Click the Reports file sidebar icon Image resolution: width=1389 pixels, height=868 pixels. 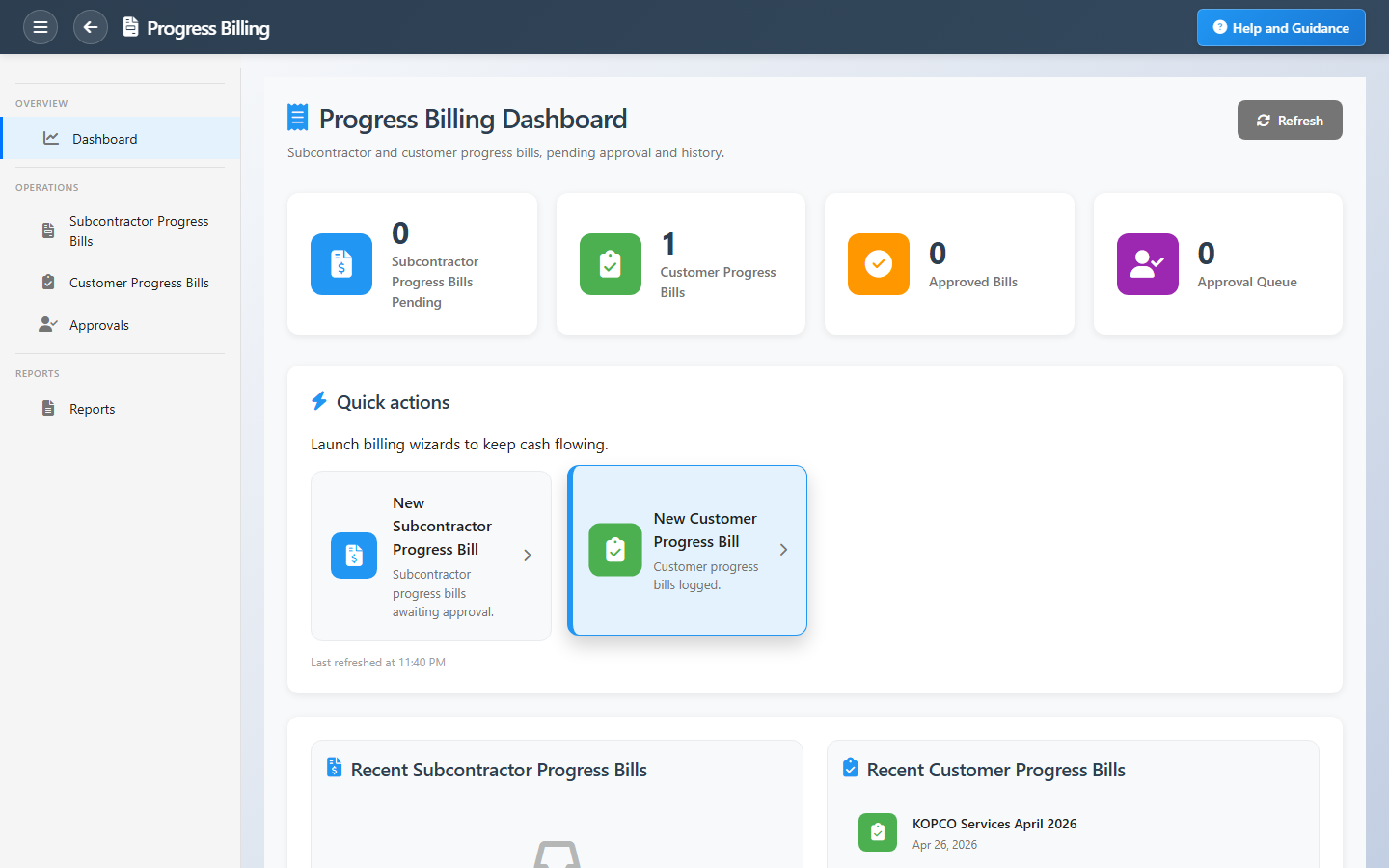(x=48, y=409)
